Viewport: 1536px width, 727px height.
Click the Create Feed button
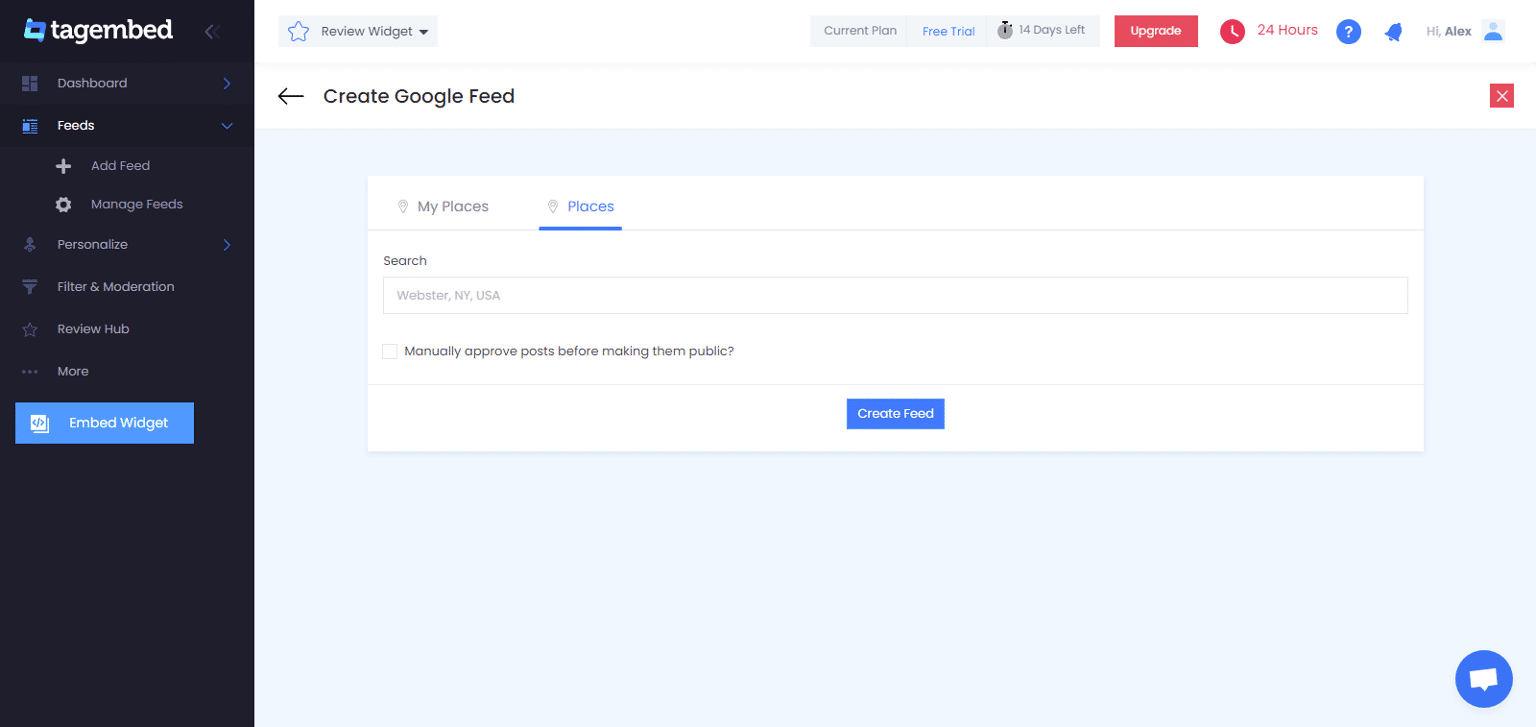[895, 413]
